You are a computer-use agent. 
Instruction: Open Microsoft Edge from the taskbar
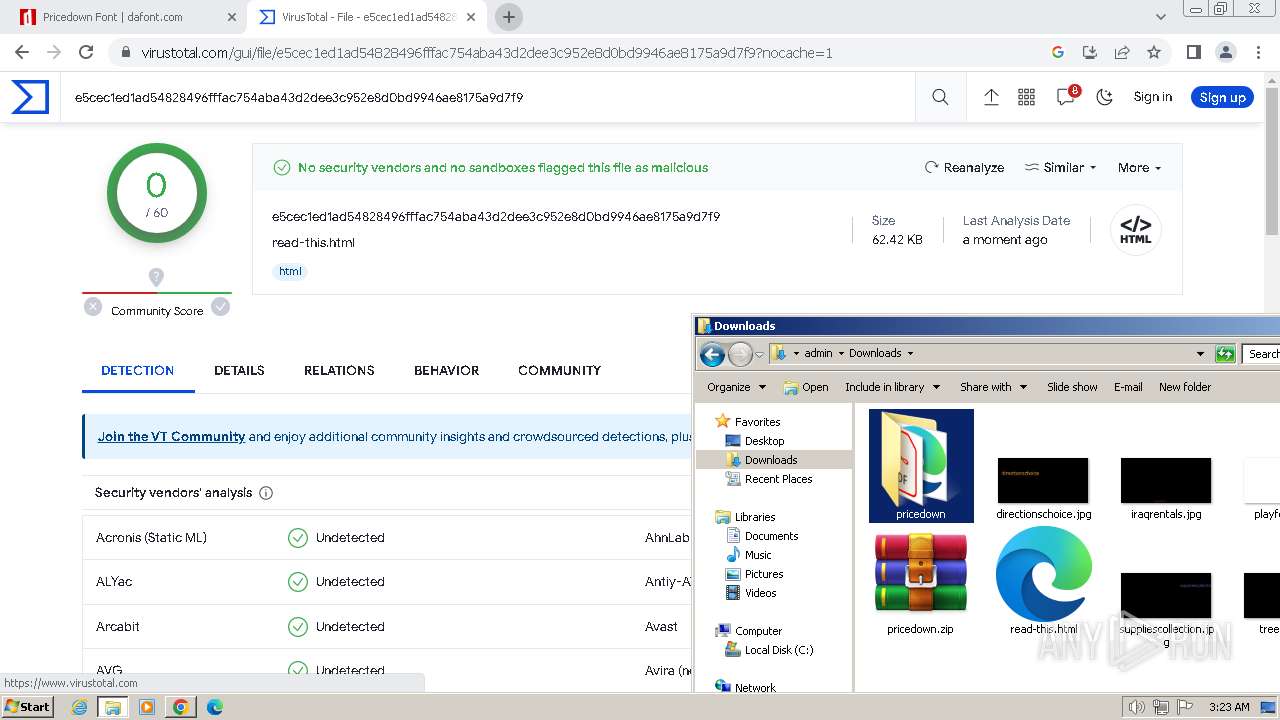(x=214, y=707)
